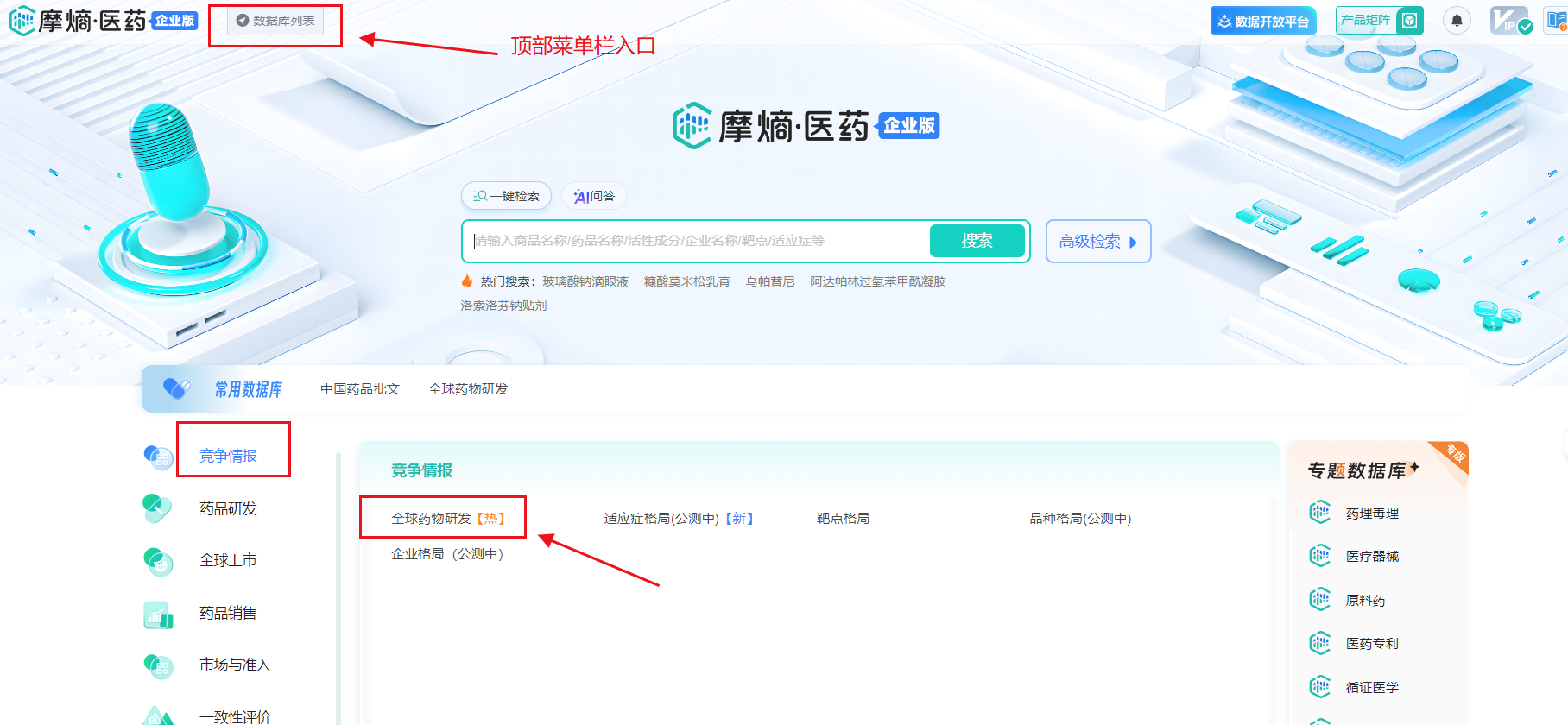The width and height of the screenshot is (1568, 725).
Task: Search hot term 洛索洛芬钠贴剂
Action: tap(503, 306)
